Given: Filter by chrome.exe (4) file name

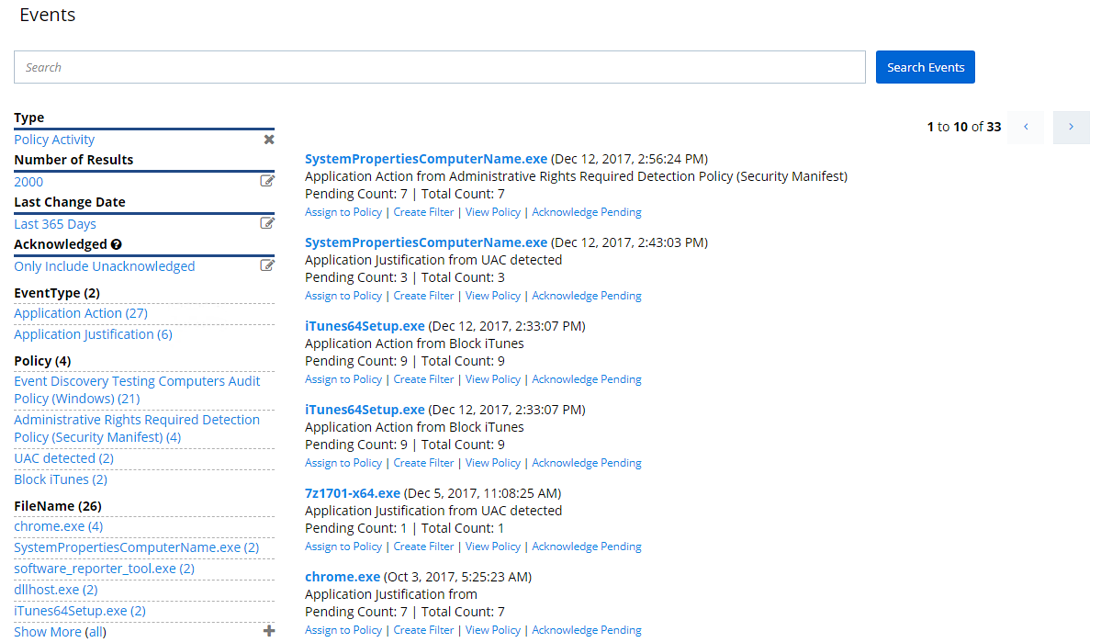Looking at the screenshot, I should 58,527.
